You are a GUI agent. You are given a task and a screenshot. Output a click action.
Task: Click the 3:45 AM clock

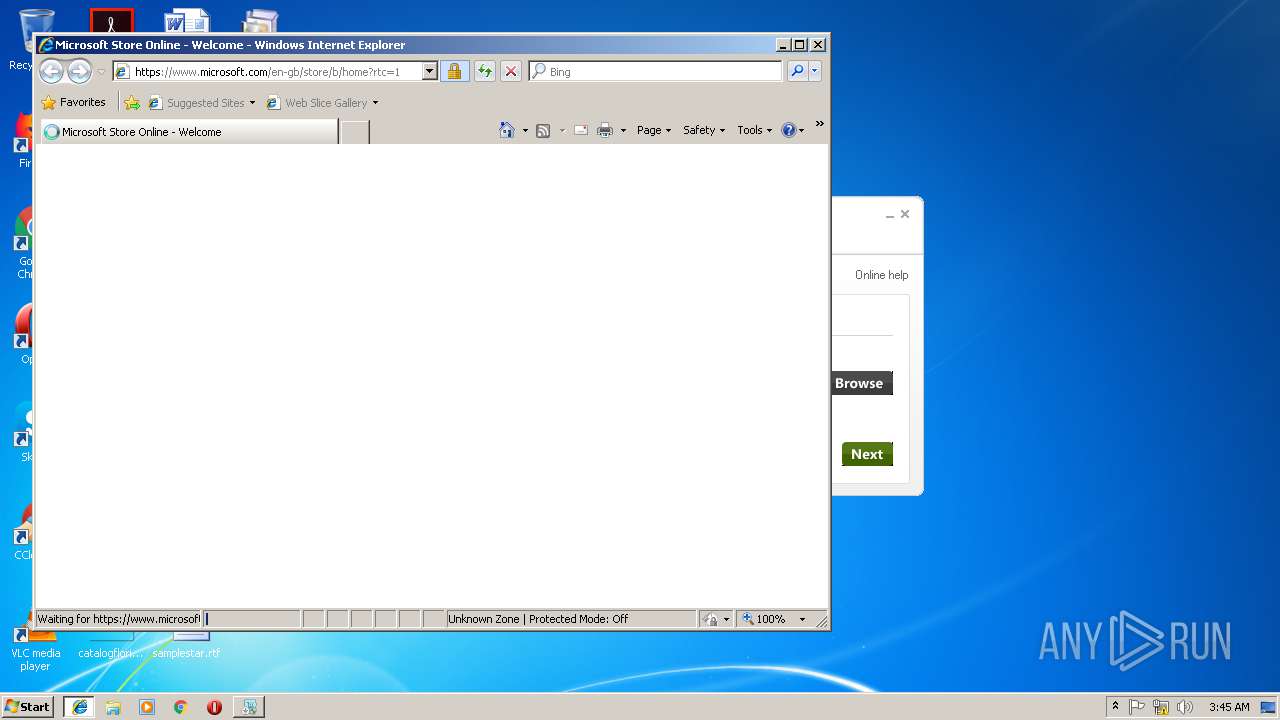[x=1229, y=707]
